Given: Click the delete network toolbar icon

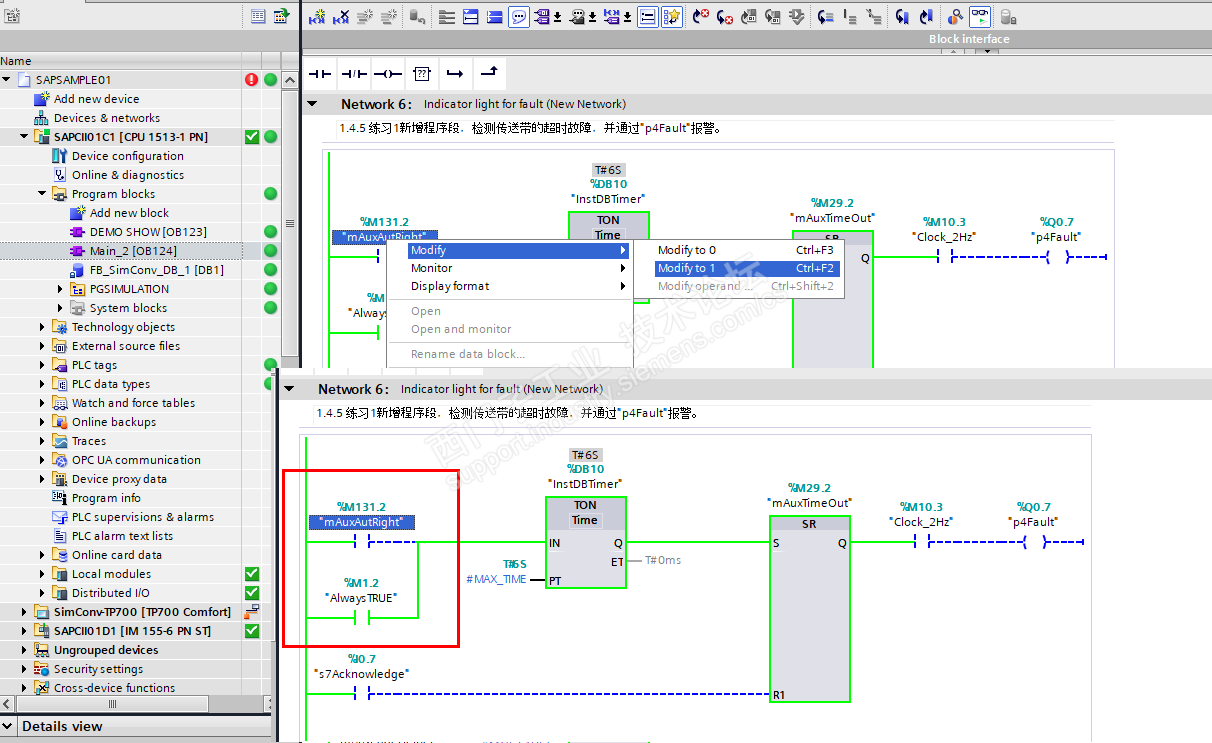Looking at the screenshot, I should pyautogui.click(x=341, y=17).
